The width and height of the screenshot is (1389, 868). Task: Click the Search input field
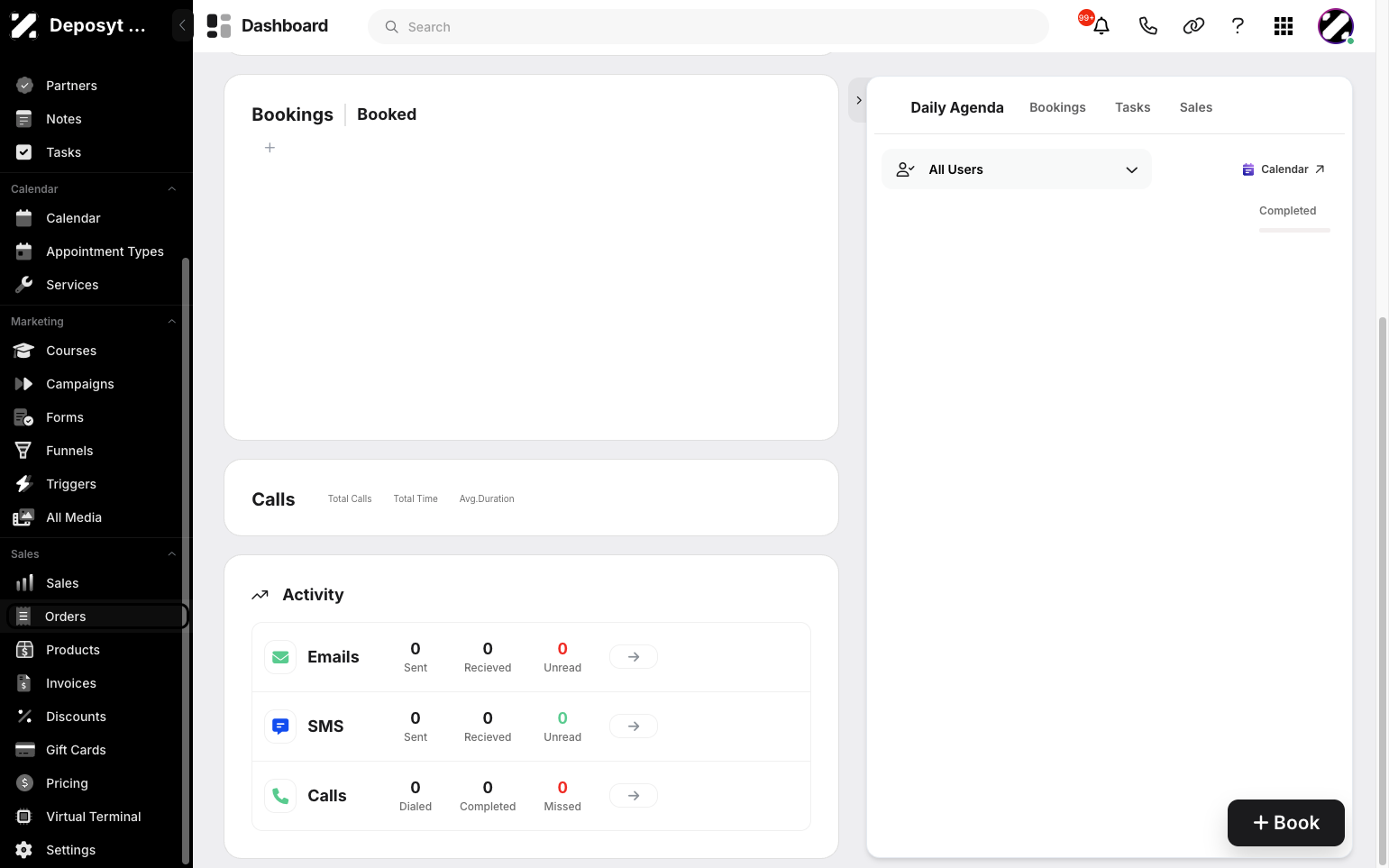click(708, 27)
